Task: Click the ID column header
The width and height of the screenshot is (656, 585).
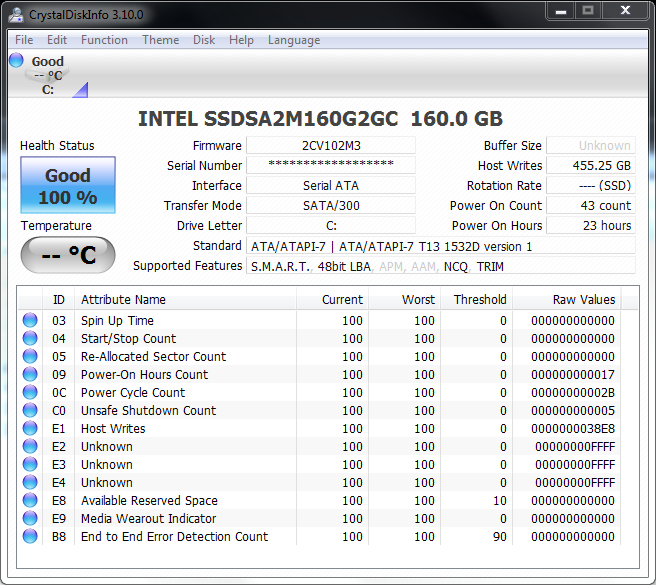Action: pos(59,300)
